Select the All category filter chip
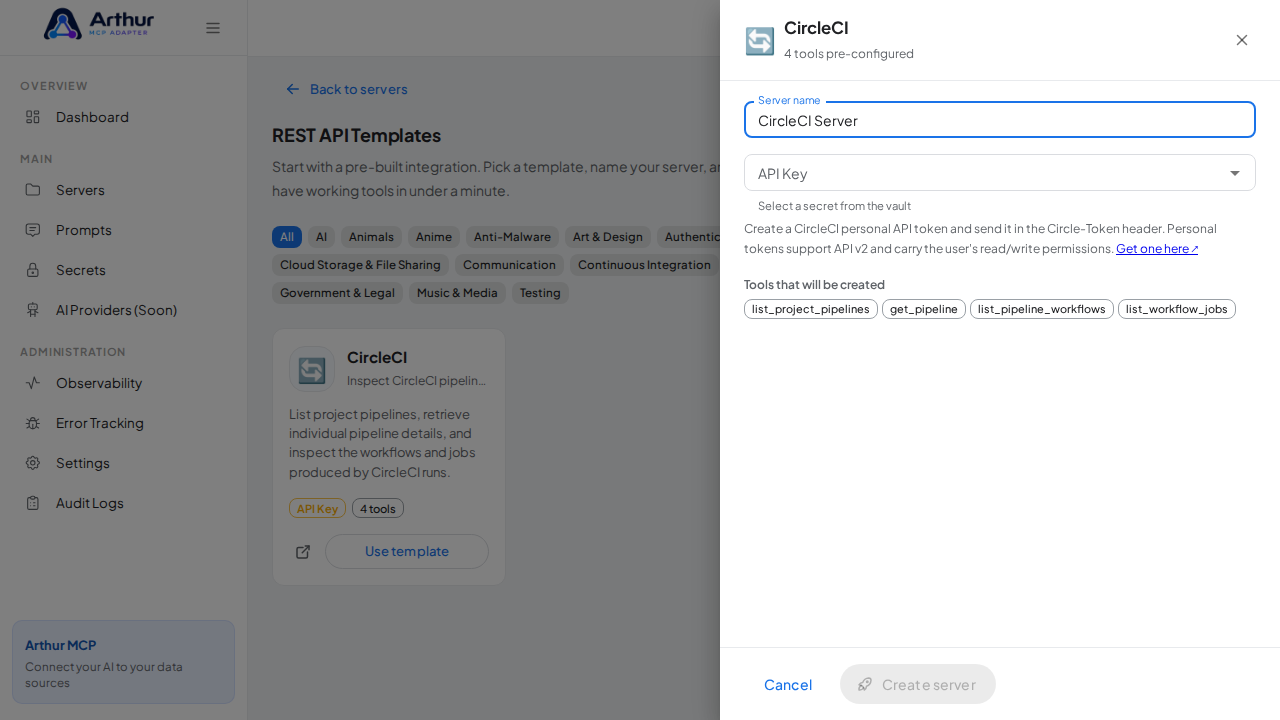1280x720 pixels. pos(287,237)
